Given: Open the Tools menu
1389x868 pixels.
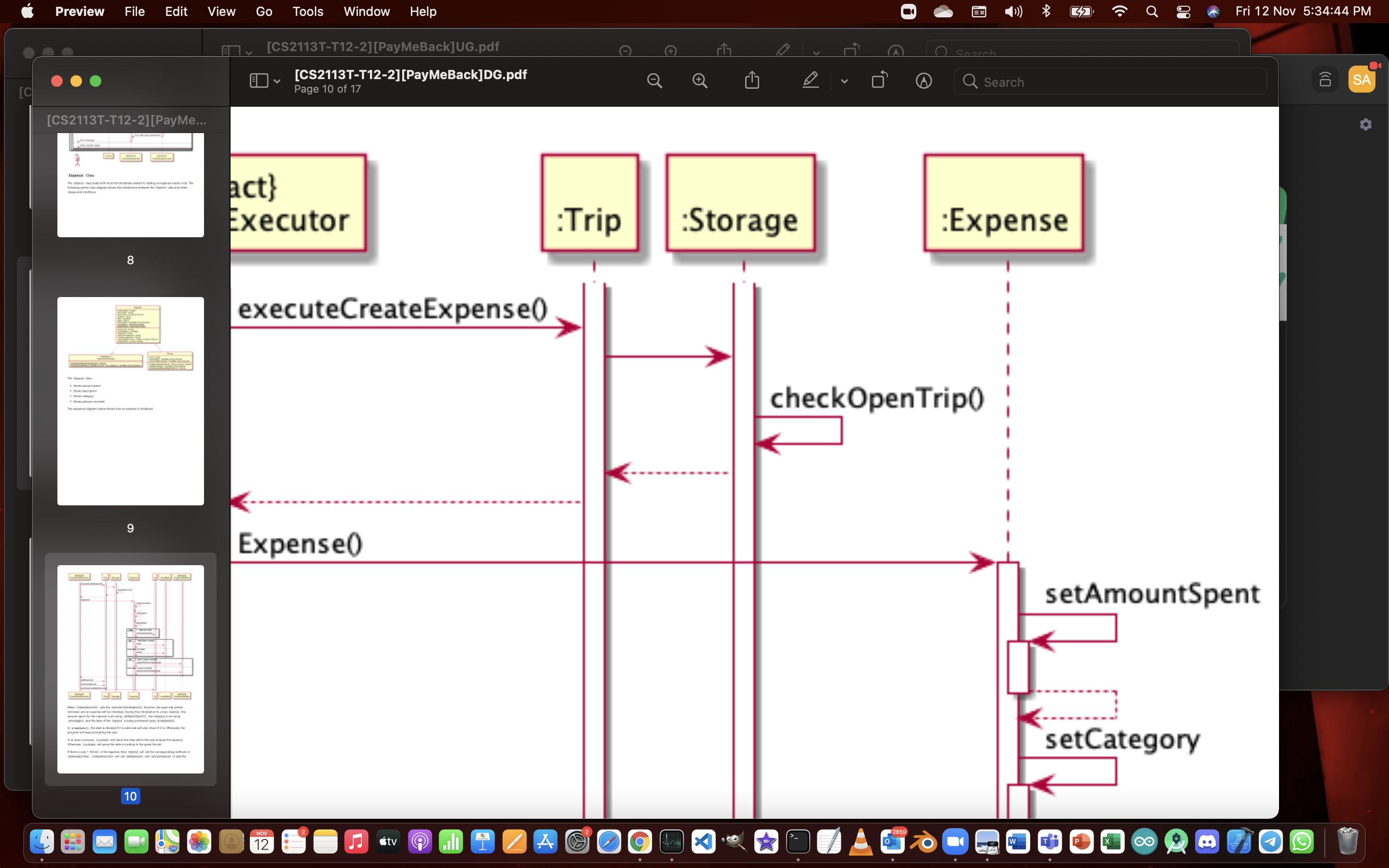Looking at the screenshot, I should click(x=308, y=12).
